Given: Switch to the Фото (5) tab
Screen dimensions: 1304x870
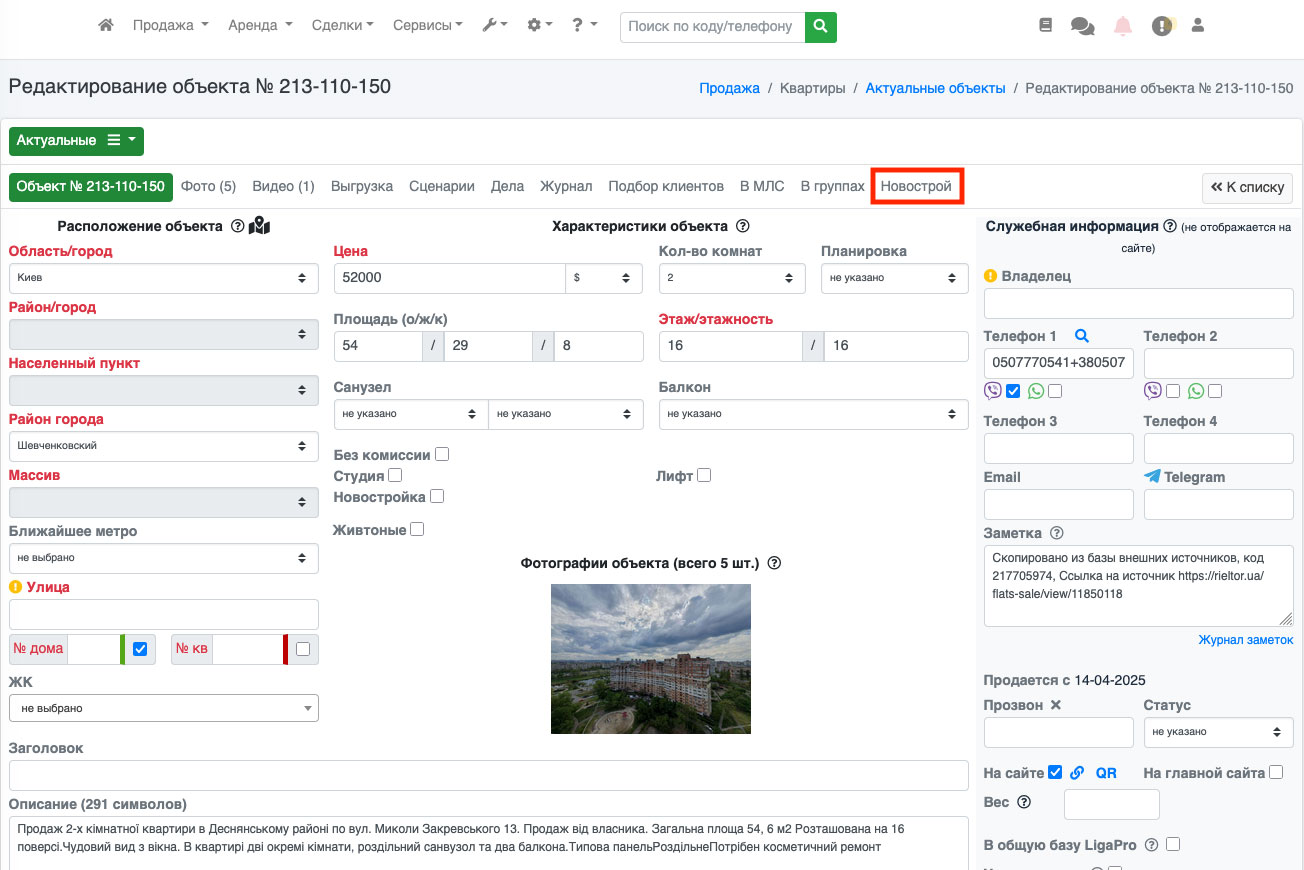Looking at the screenshot, I should tap(208, 187).
